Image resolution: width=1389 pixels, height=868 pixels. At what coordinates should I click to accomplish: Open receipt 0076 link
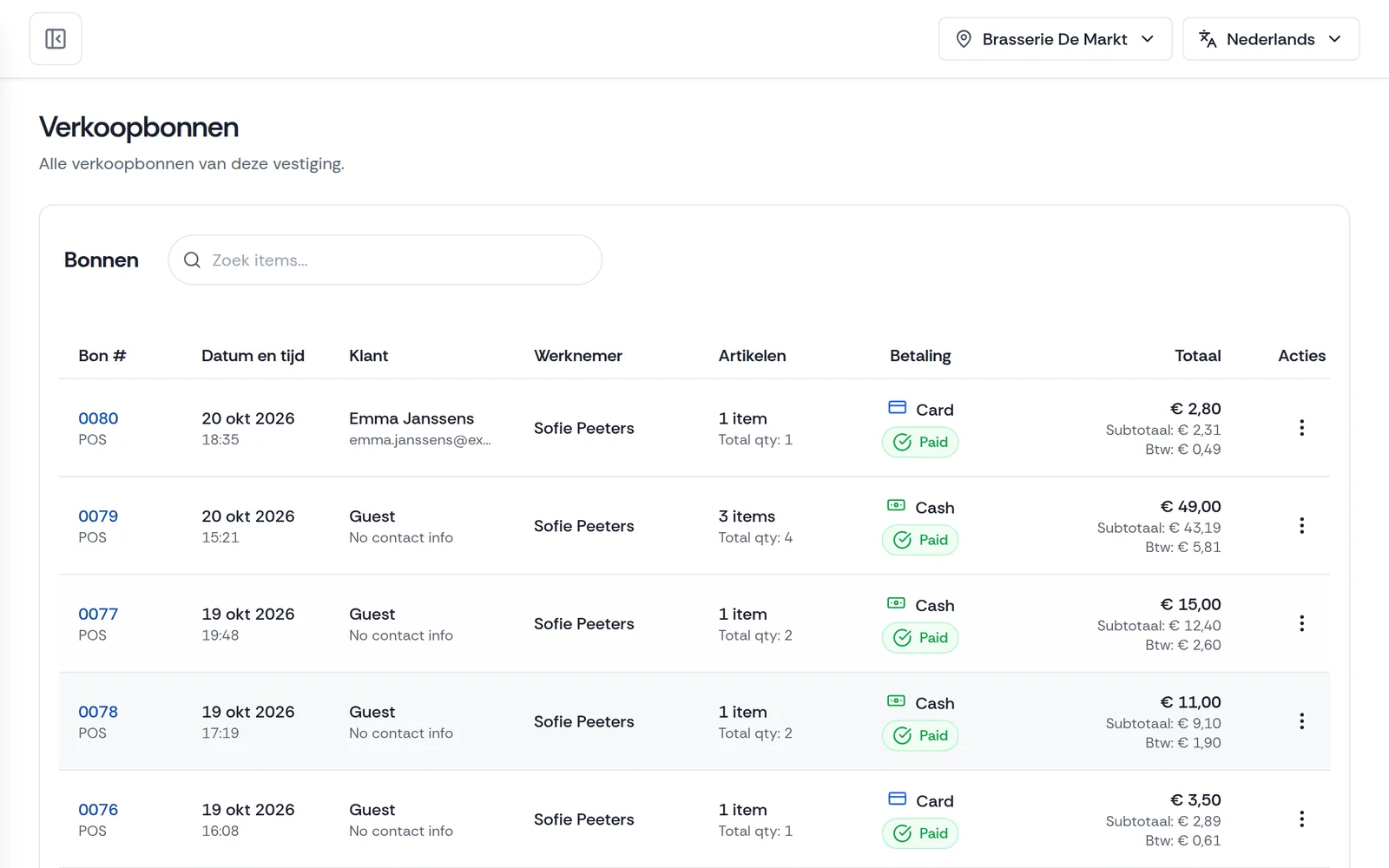[x=98, y=810]
